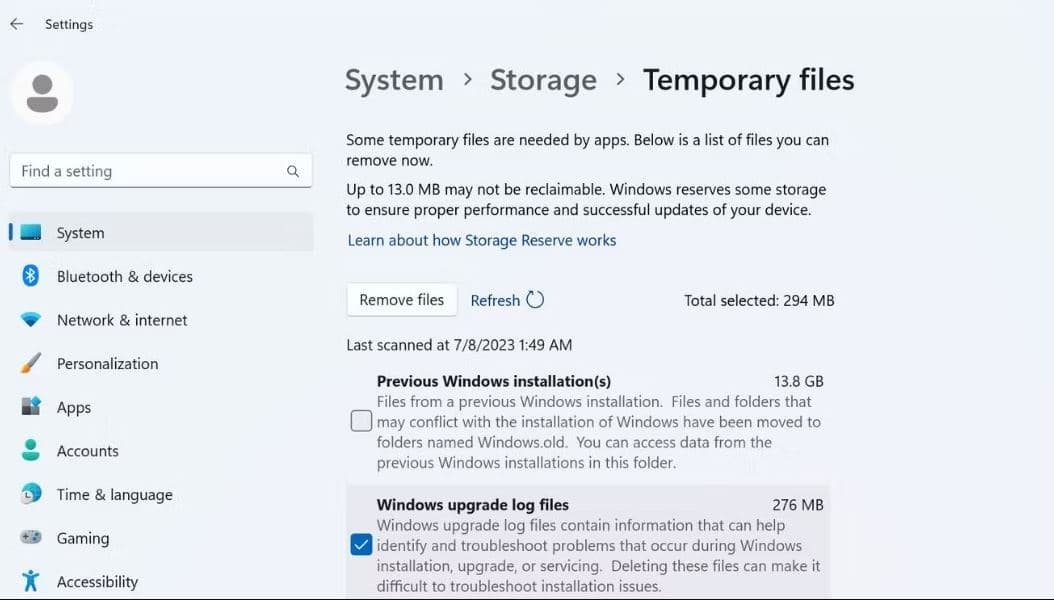
Task: Select System in the sidebar
Action: point(80,233)
